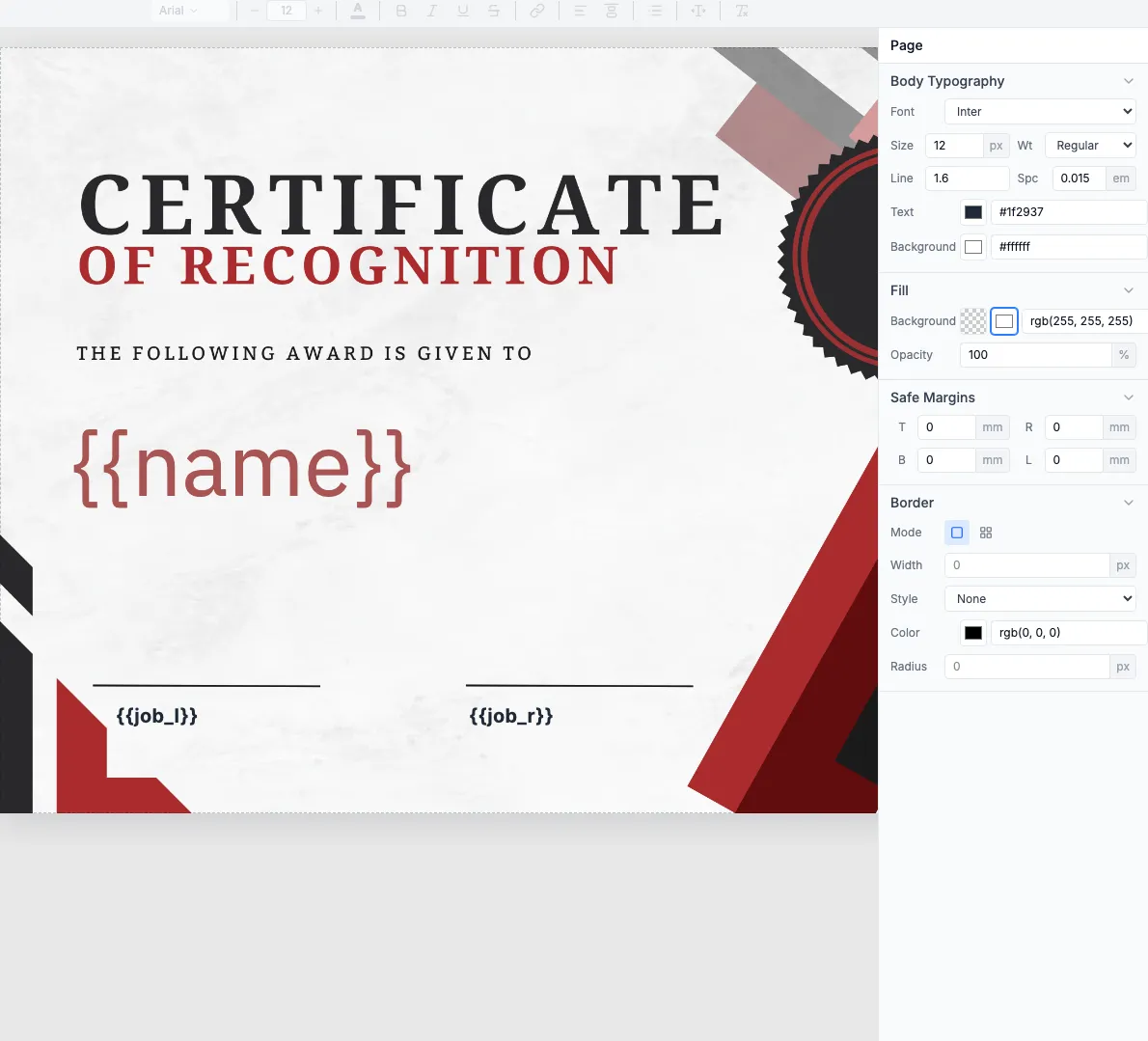
Task: Click the border Color swatch
Action: tap(972, 632)
